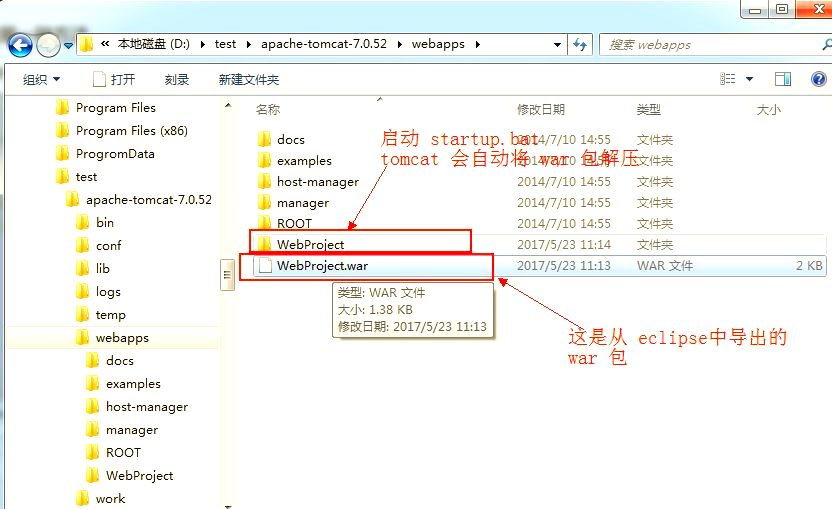Maximize the Explorer window
This screenshot has width=832, height=509.
tap(782, 9)
